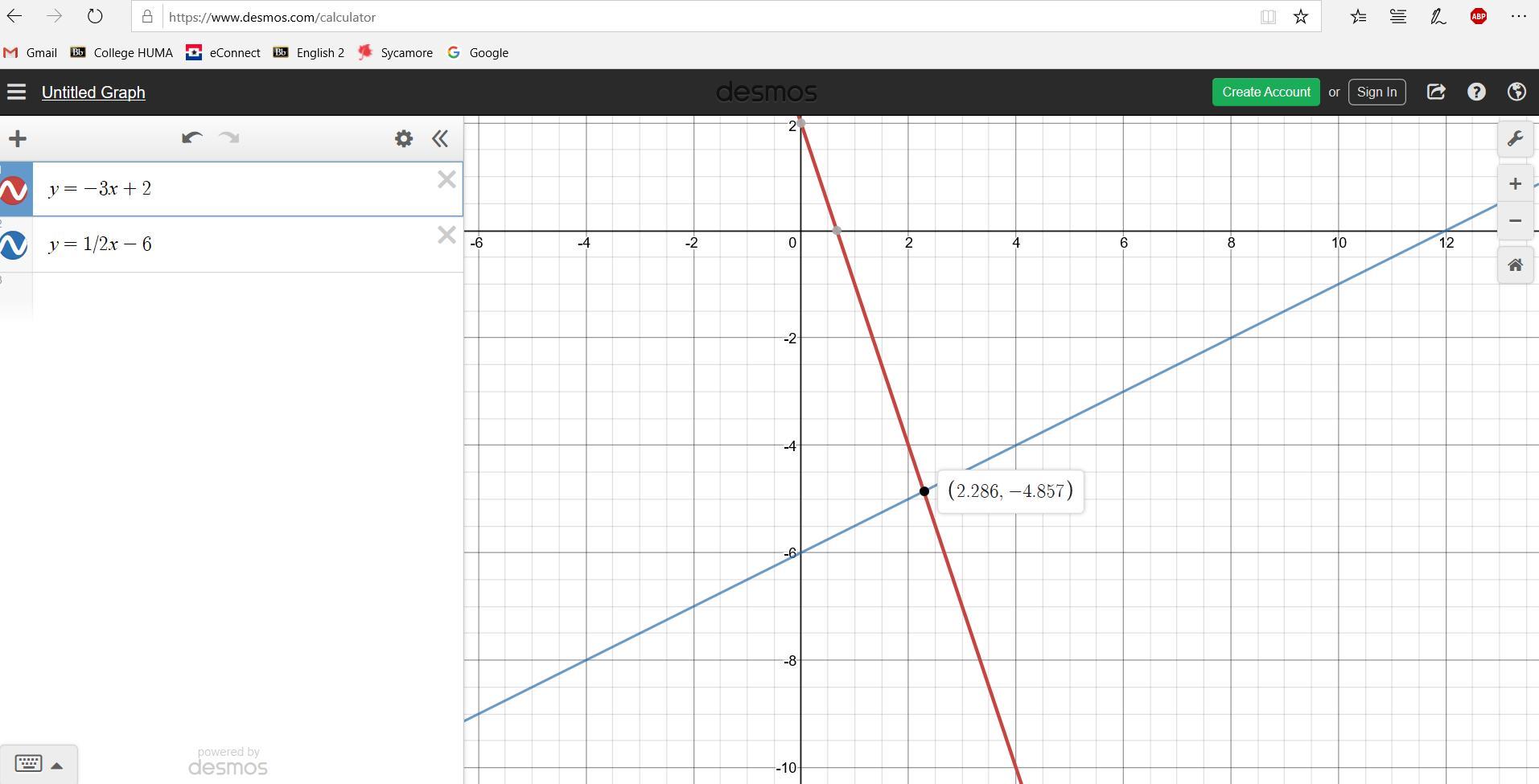Click the Desmos logo in header
This screenshot has width=1539, height=784.
[x=767, y=92]
